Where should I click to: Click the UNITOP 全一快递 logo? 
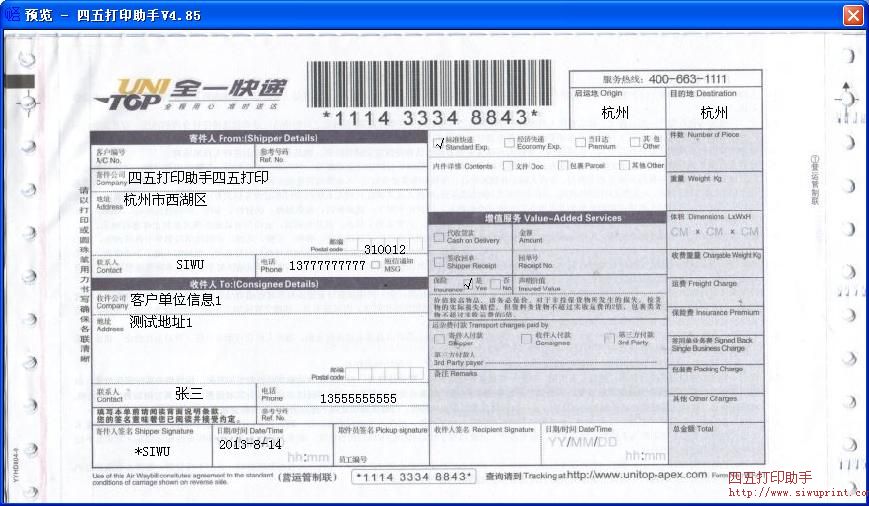pos(190,94)
